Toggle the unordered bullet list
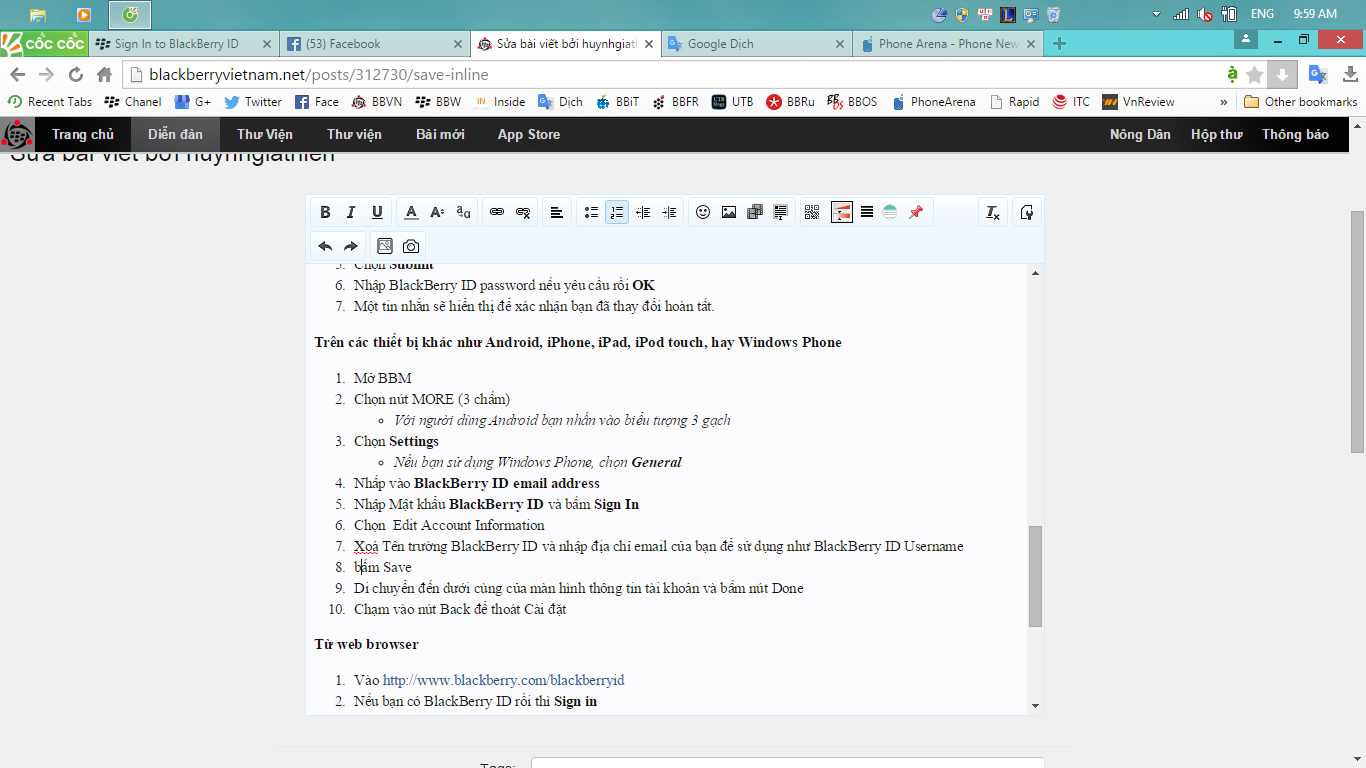The width and height of the screenshot is (1366, 768). (591, 212)
